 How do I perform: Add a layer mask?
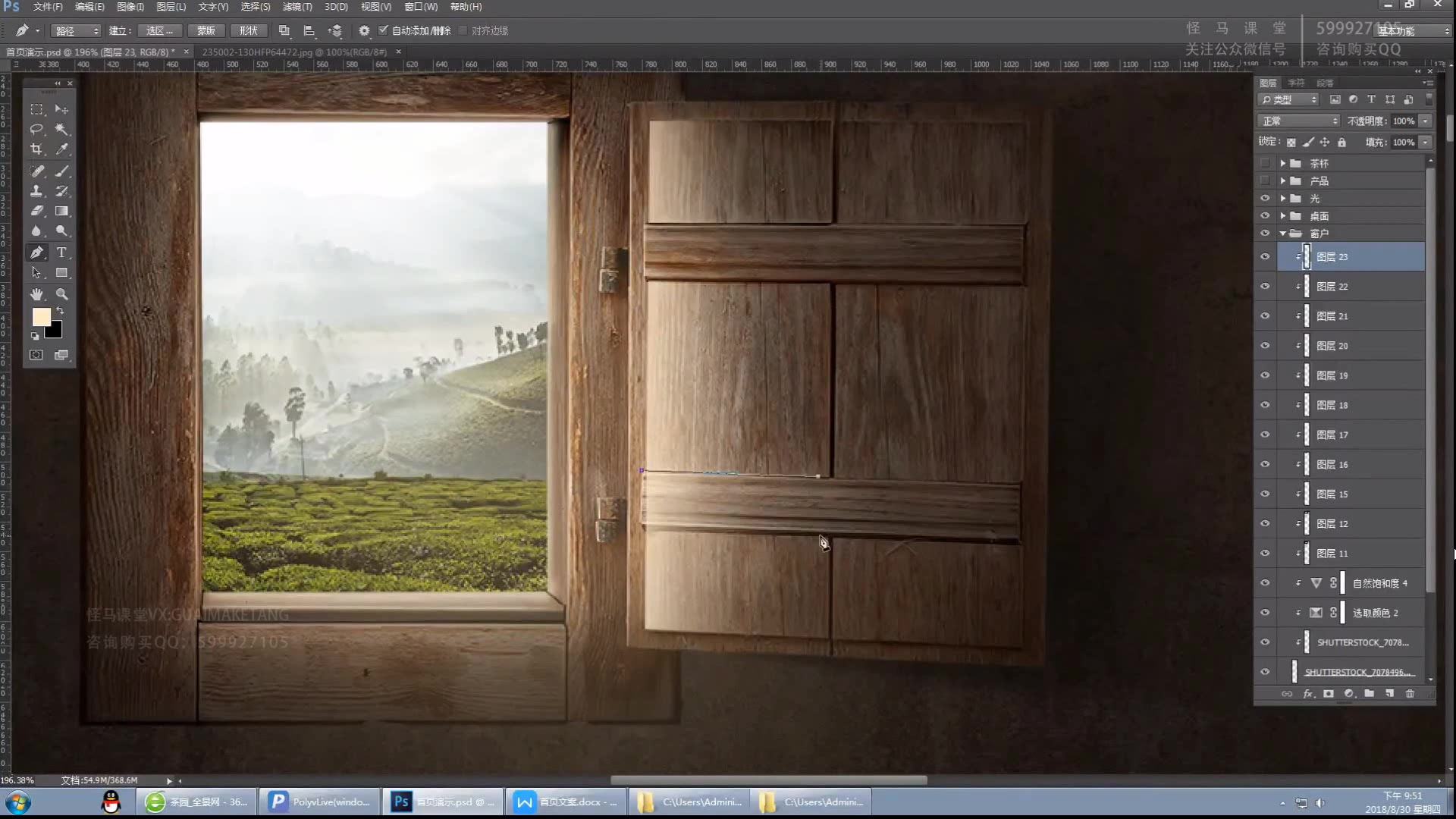pos(1329,694)
